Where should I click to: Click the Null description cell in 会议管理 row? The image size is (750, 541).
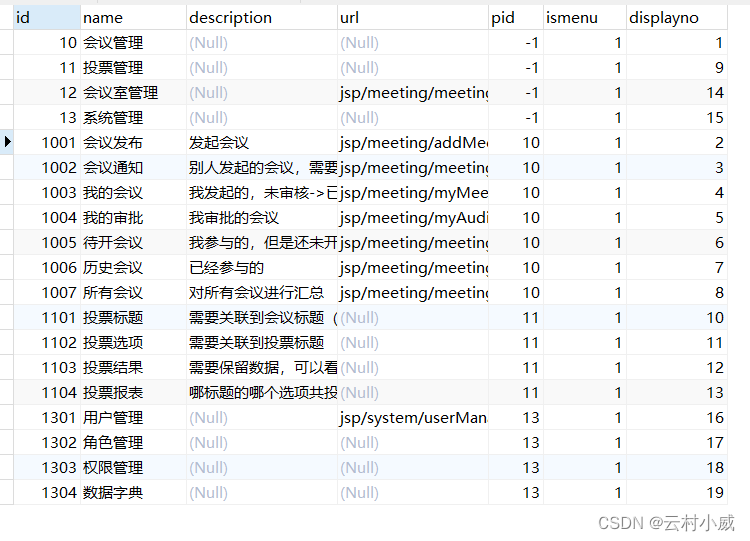click(x=262, y=43)
